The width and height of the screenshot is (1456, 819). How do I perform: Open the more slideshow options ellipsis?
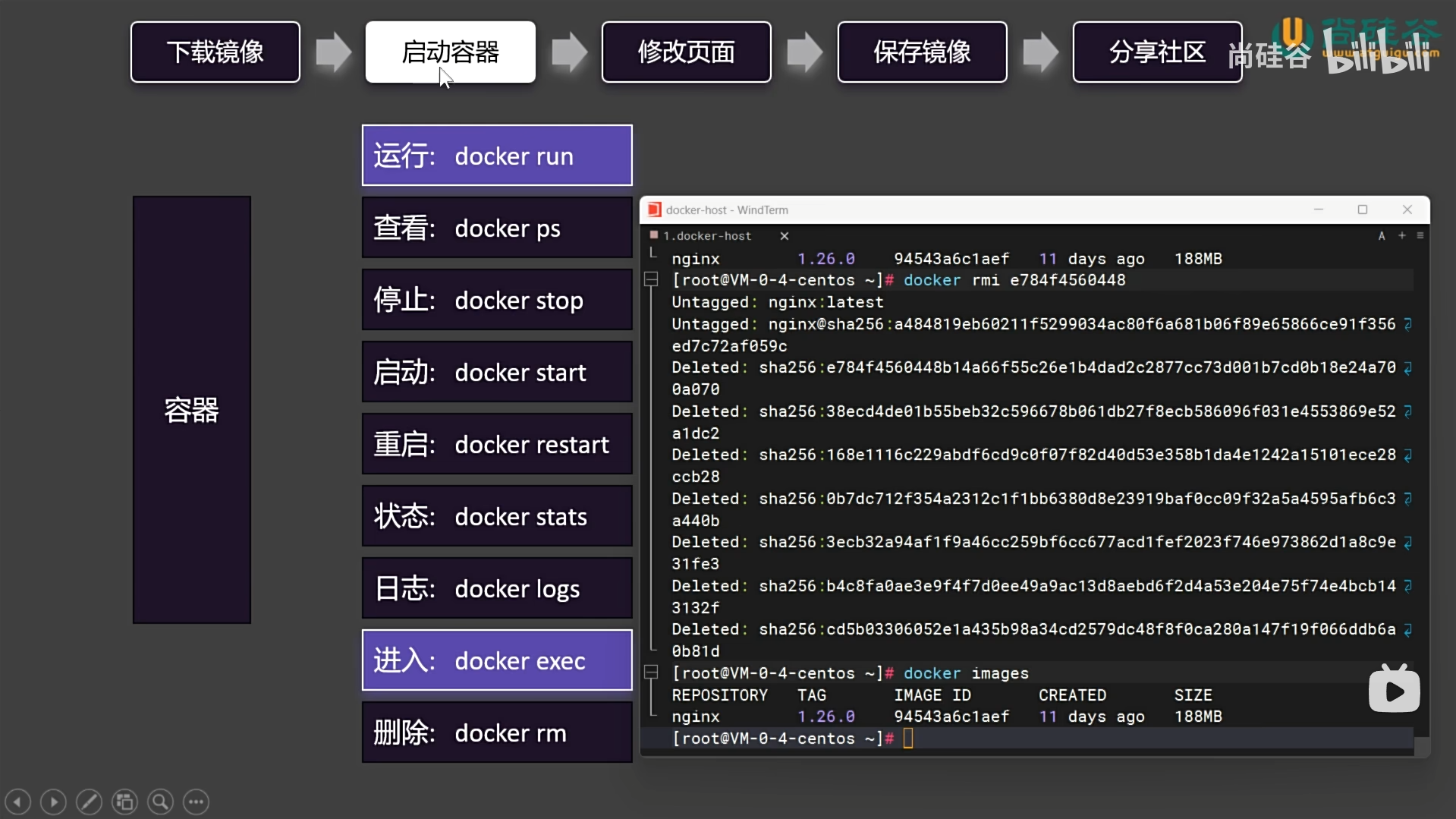coord(196,802)
